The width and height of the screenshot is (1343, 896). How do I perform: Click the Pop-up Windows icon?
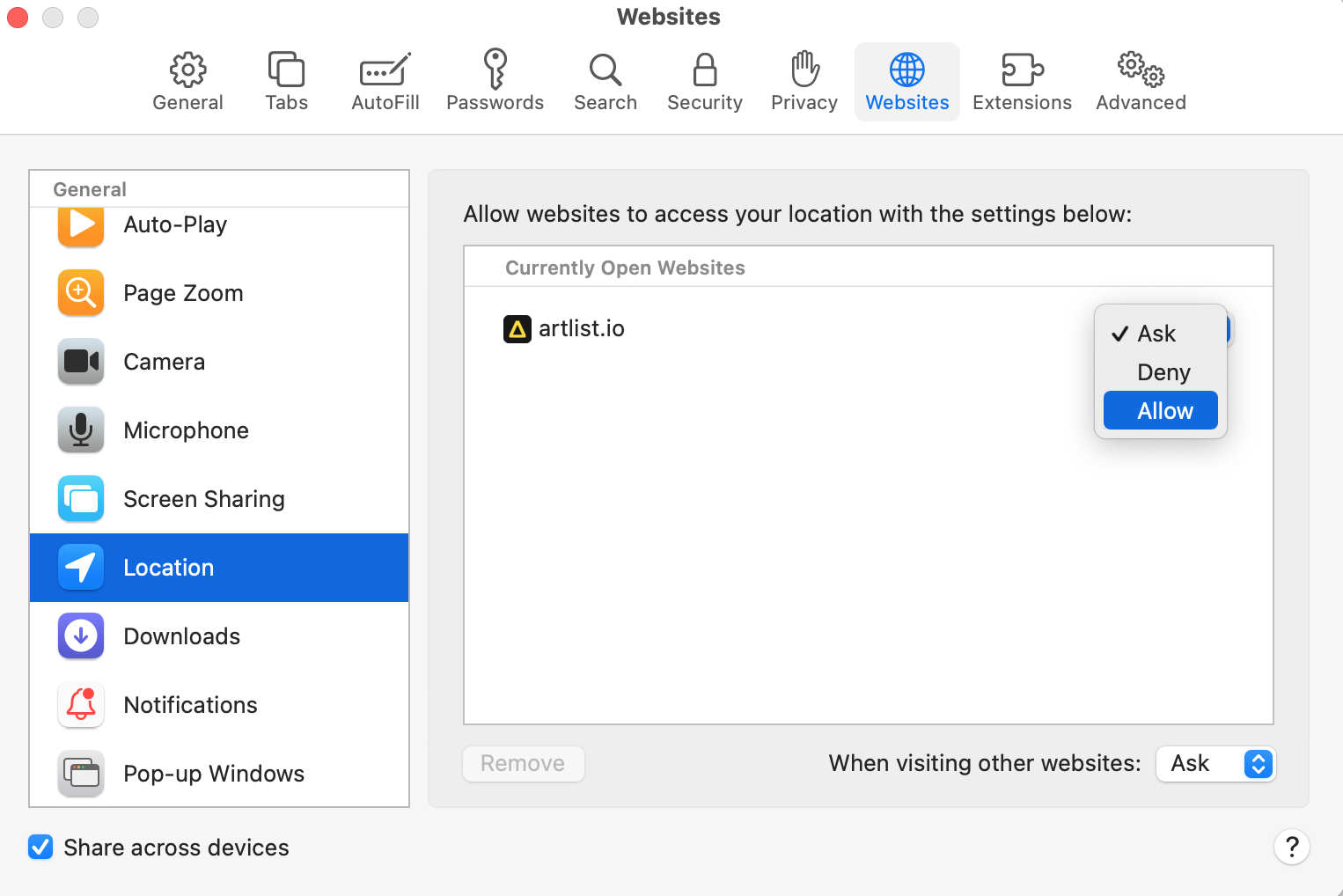[x=80, y=774]
